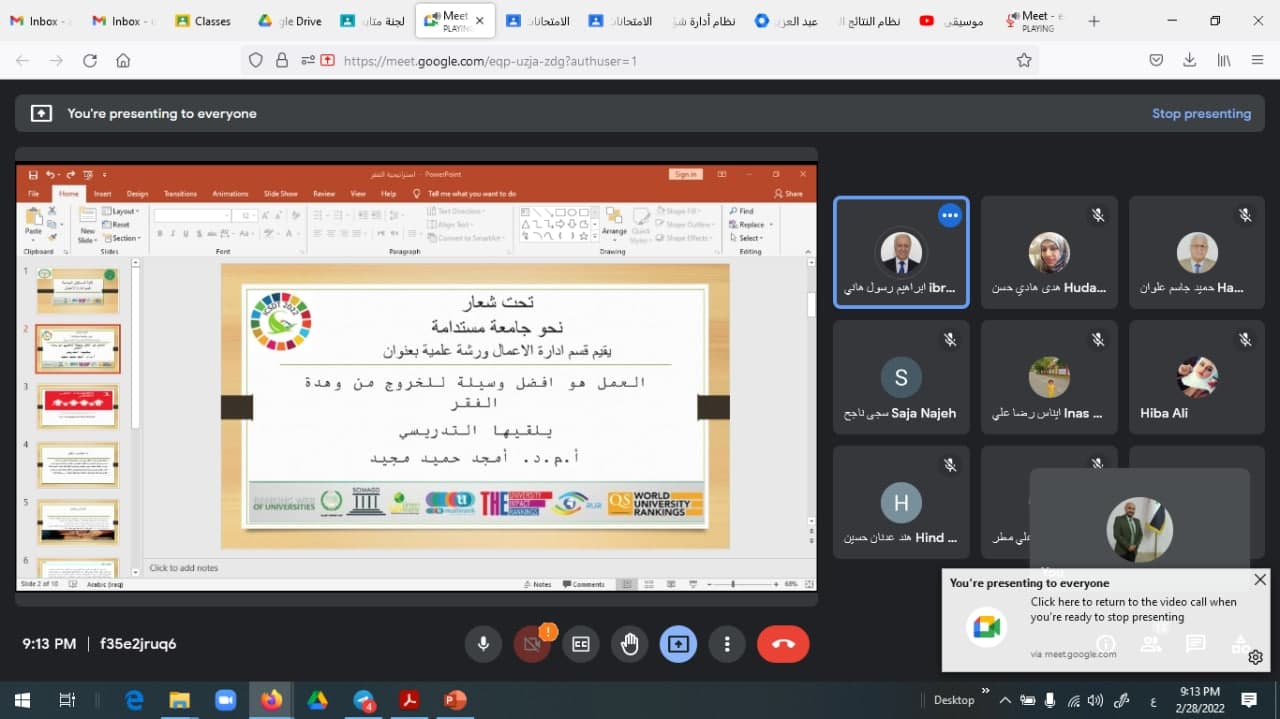Mute the microphone in Meet call
This screenshot has height=719, width=1280.
coord(483,645)
